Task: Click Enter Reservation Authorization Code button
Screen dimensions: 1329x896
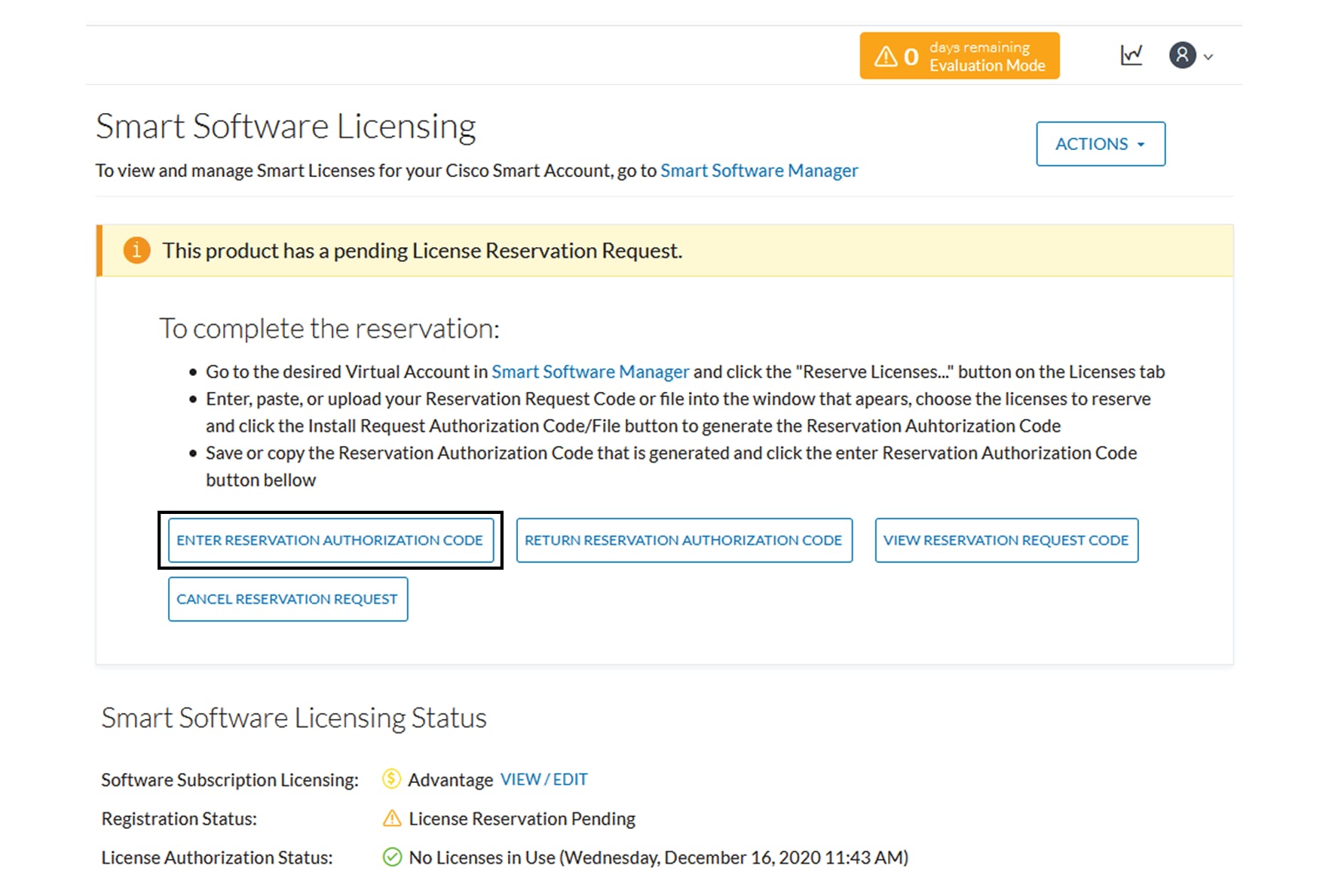Action: [330, 540]
